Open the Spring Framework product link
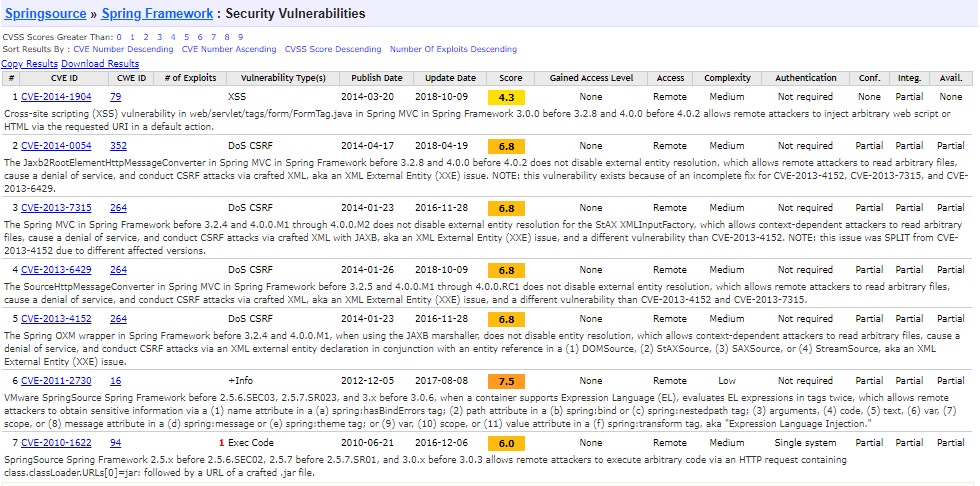 pyautogui.click(x=157, y=14)
